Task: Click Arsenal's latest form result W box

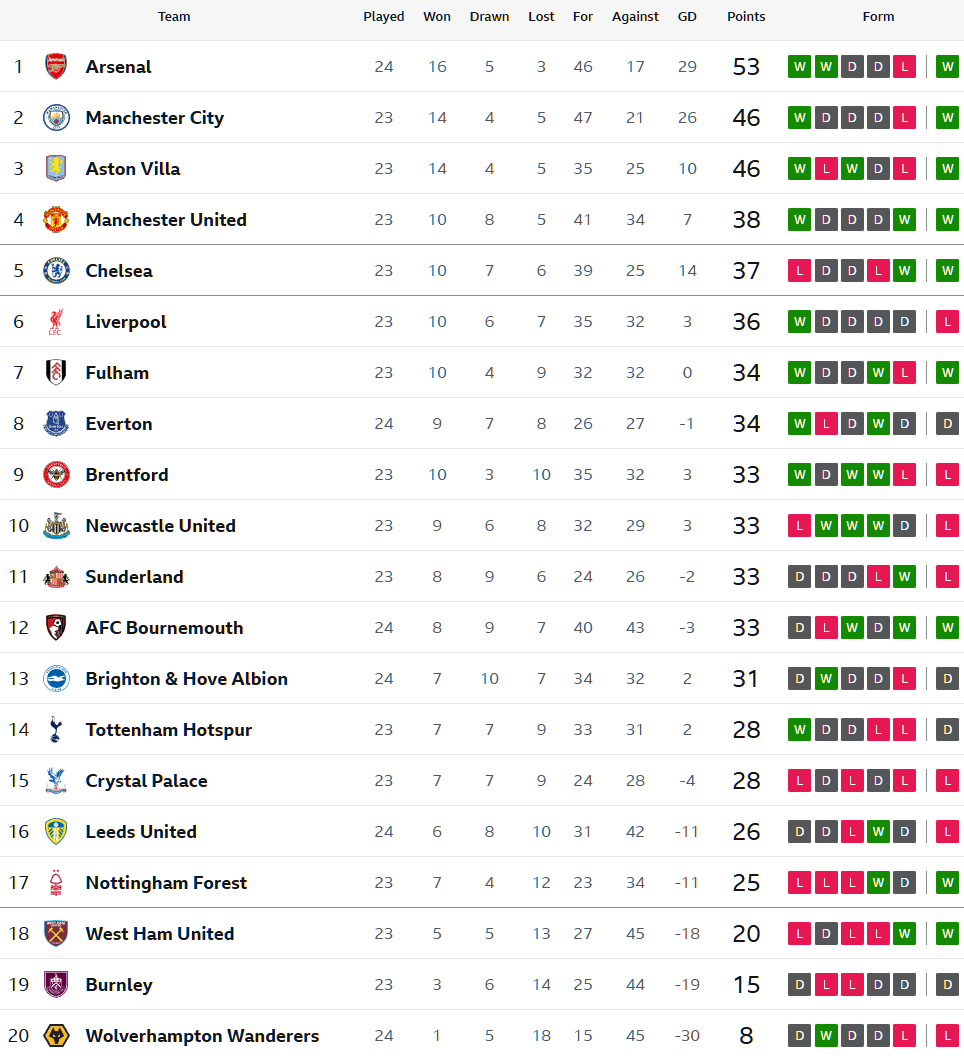Action: (947, 67)
